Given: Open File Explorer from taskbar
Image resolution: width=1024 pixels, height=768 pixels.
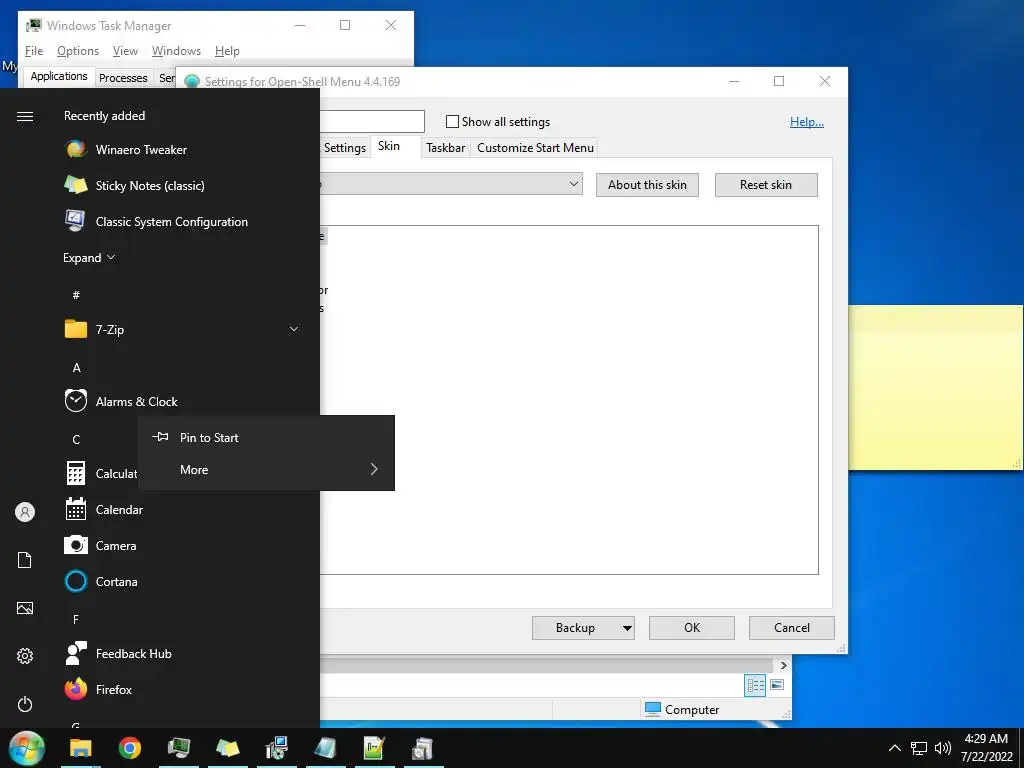Looking at the screenshot, I should click(x=81, y=748).
